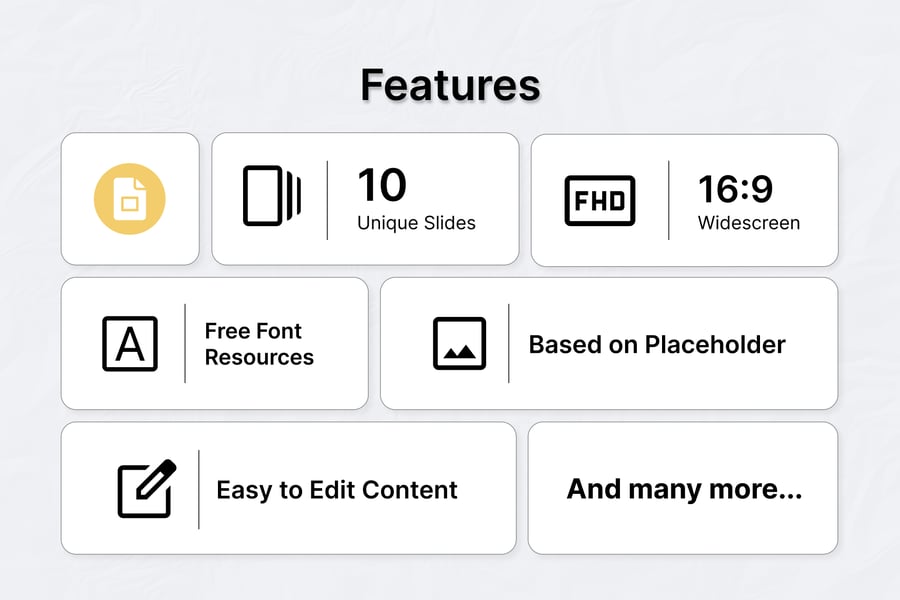Click the yellow Google Slides icon

[x=130, y=199]
